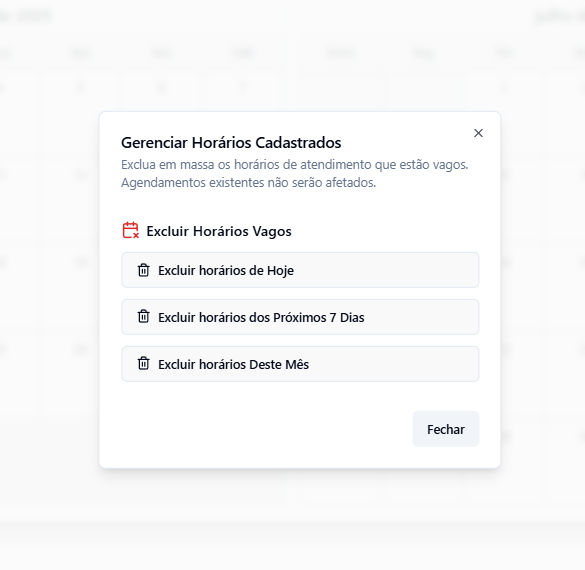The width and height of the screenshot is (585, 570).
Task: Click the trash icon beside 'de Hoje'
Action: [x=143, y=270]
